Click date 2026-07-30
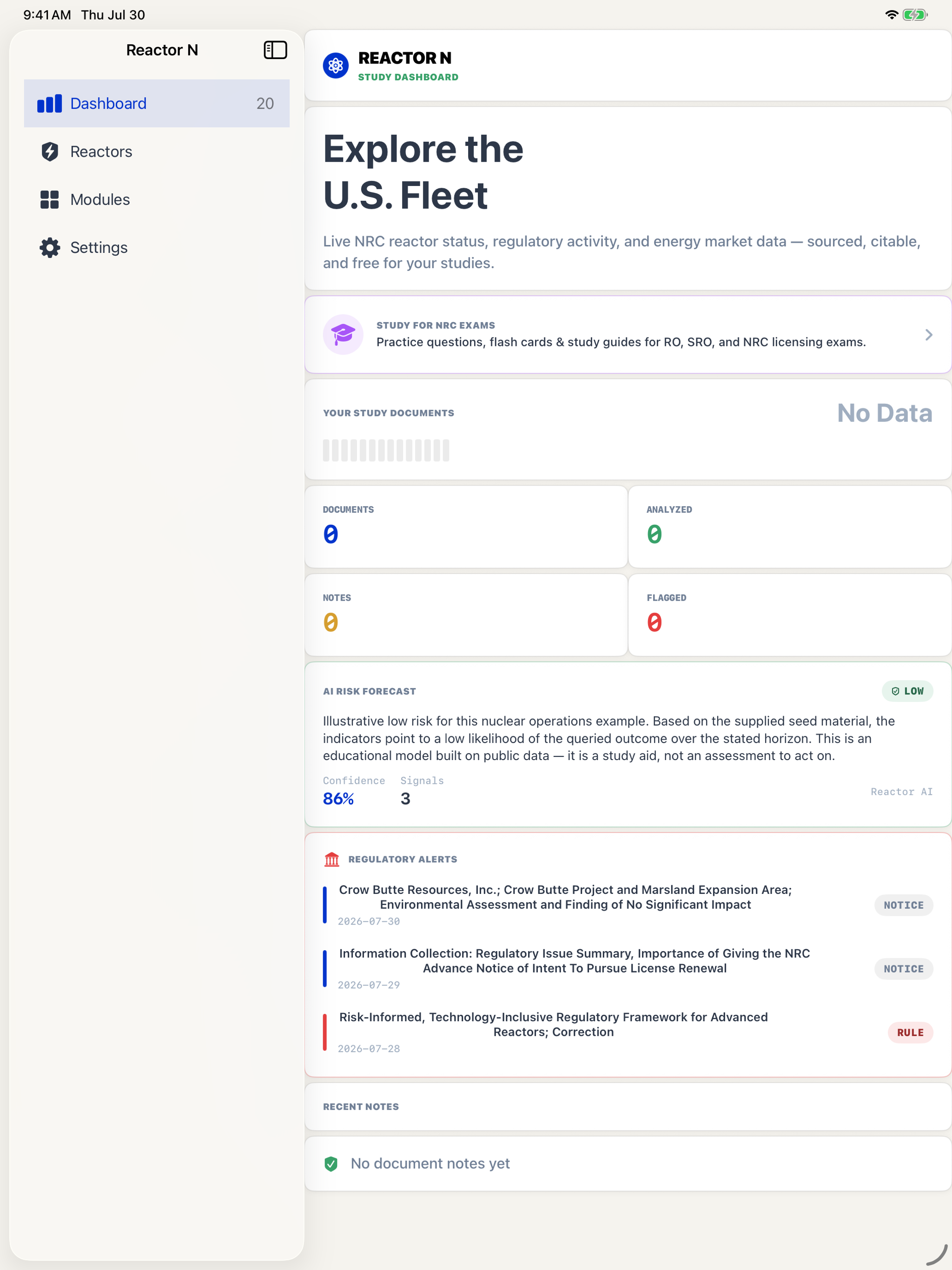 pos(369,921)
